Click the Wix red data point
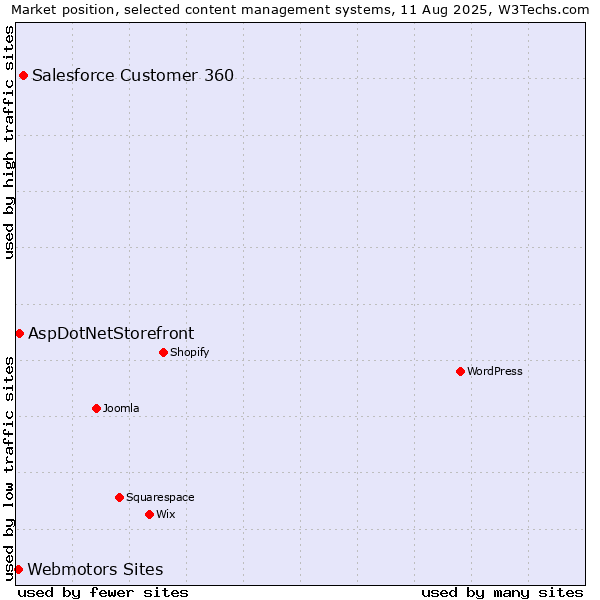Screen dimensions: 600x600 point(150,515)
